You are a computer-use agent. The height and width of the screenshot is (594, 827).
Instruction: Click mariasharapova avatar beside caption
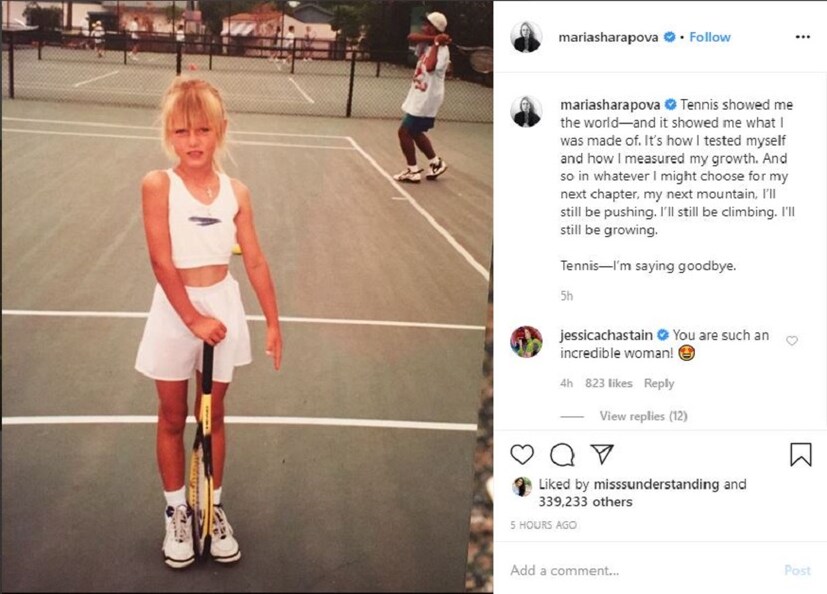pos(526,111)
